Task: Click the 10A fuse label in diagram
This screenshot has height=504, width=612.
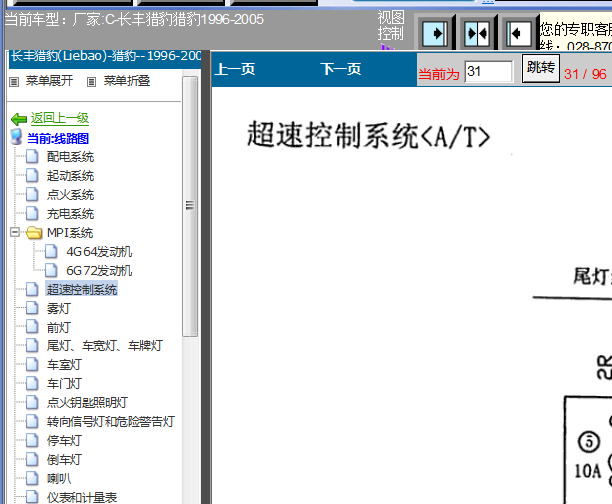Action: 587,471
